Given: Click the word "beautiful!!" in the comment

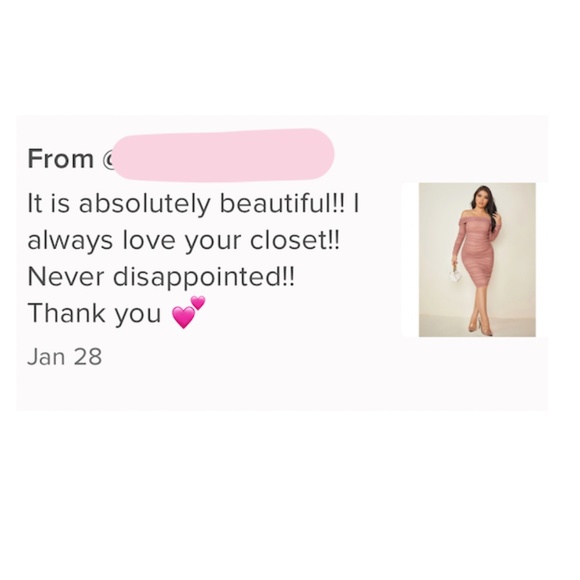Looking at the screenshot, I should [282, 203].
